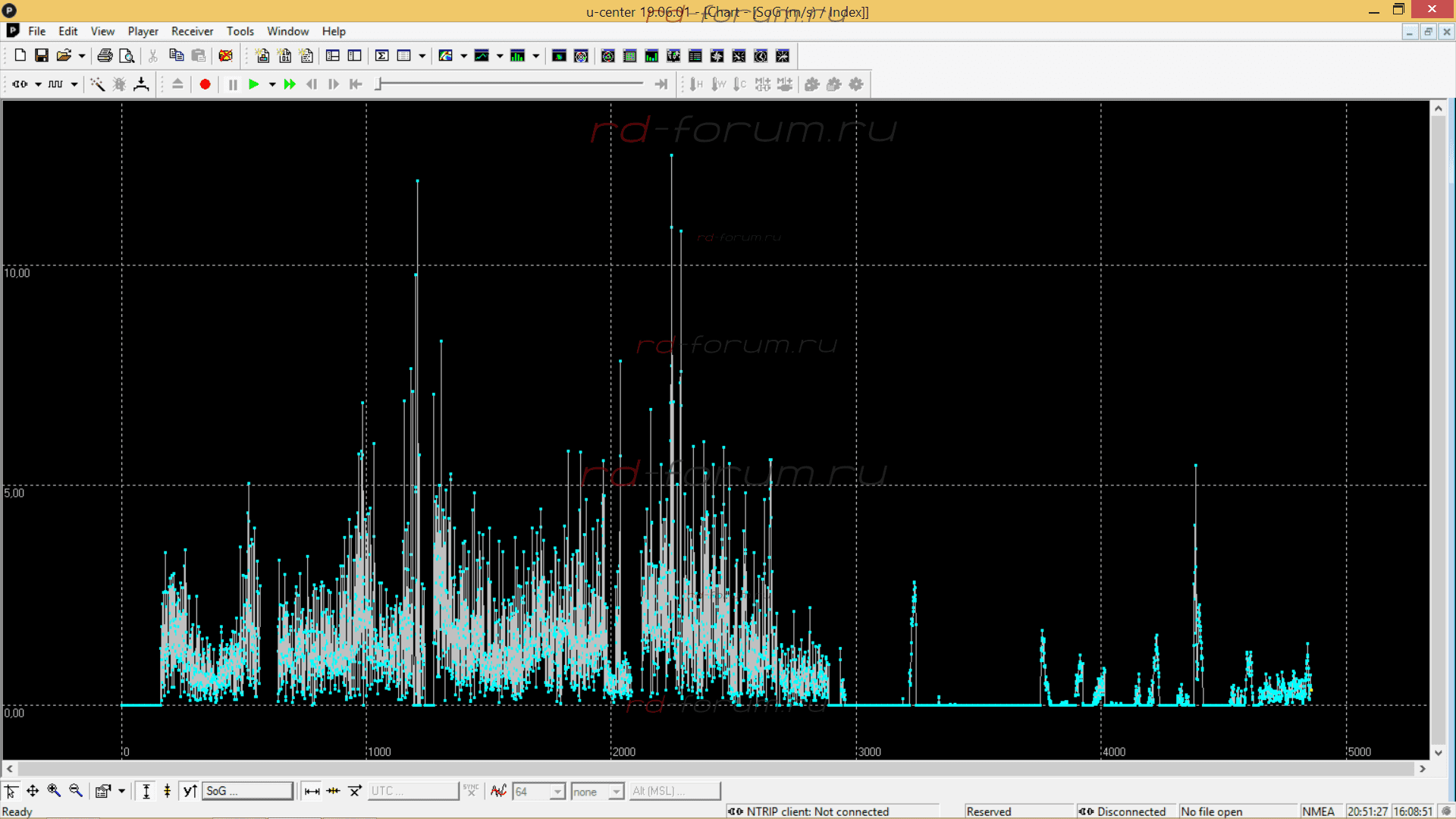This screenshot has width=1456, height=819.
Task: Click the zoom out magnifier icon
Action: pos(76,791)
